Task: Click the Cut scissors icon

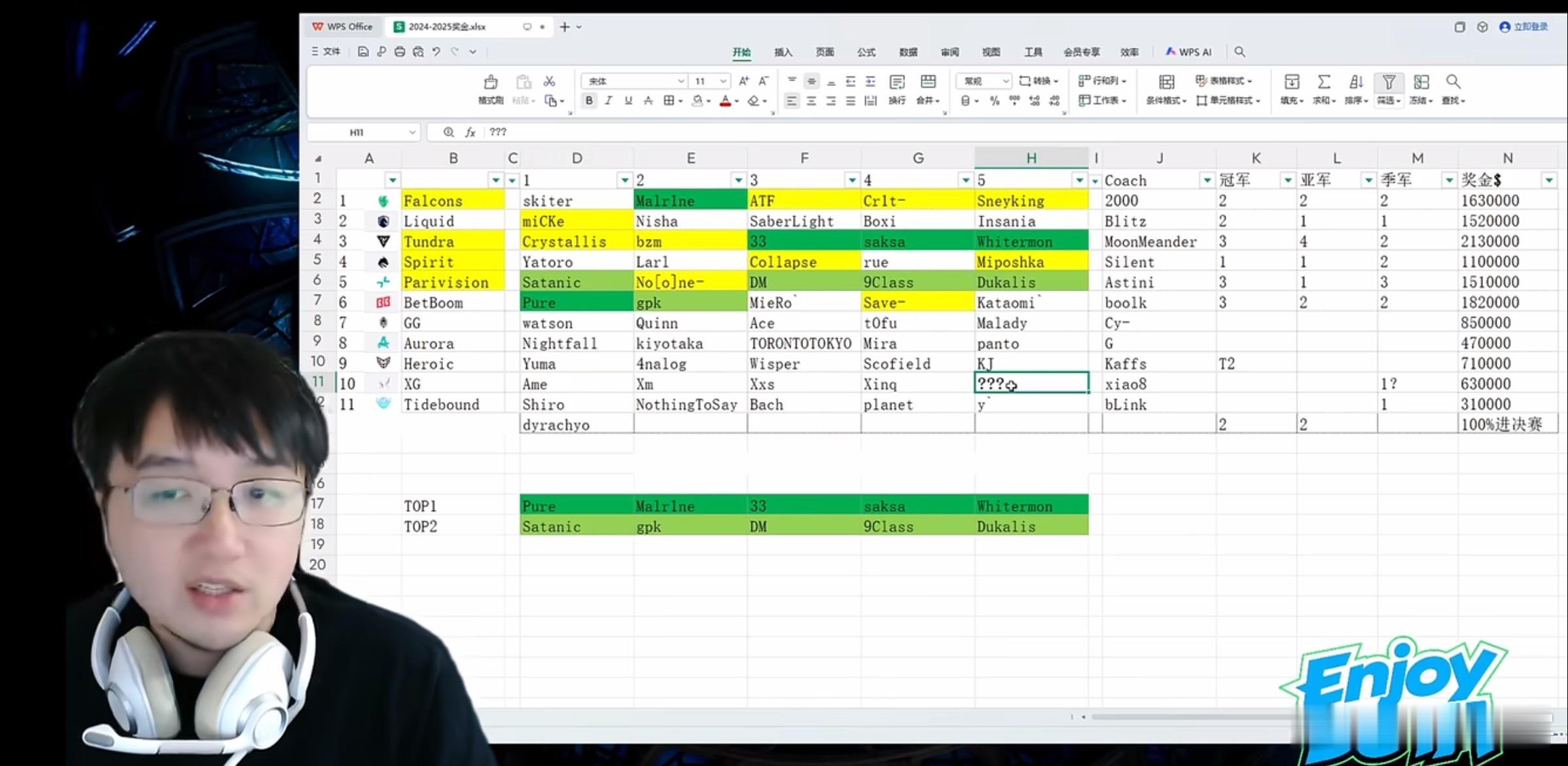Action: coord(550,81)
